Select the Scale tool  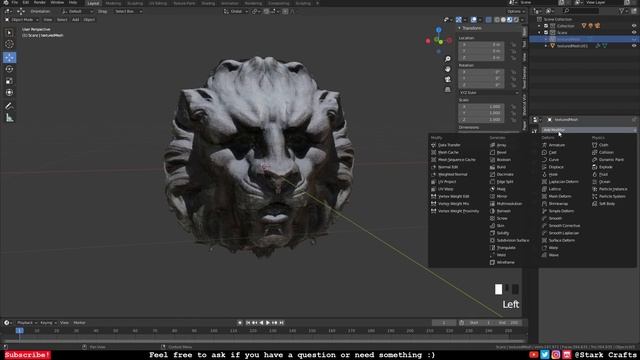click(x=9, y=81)
